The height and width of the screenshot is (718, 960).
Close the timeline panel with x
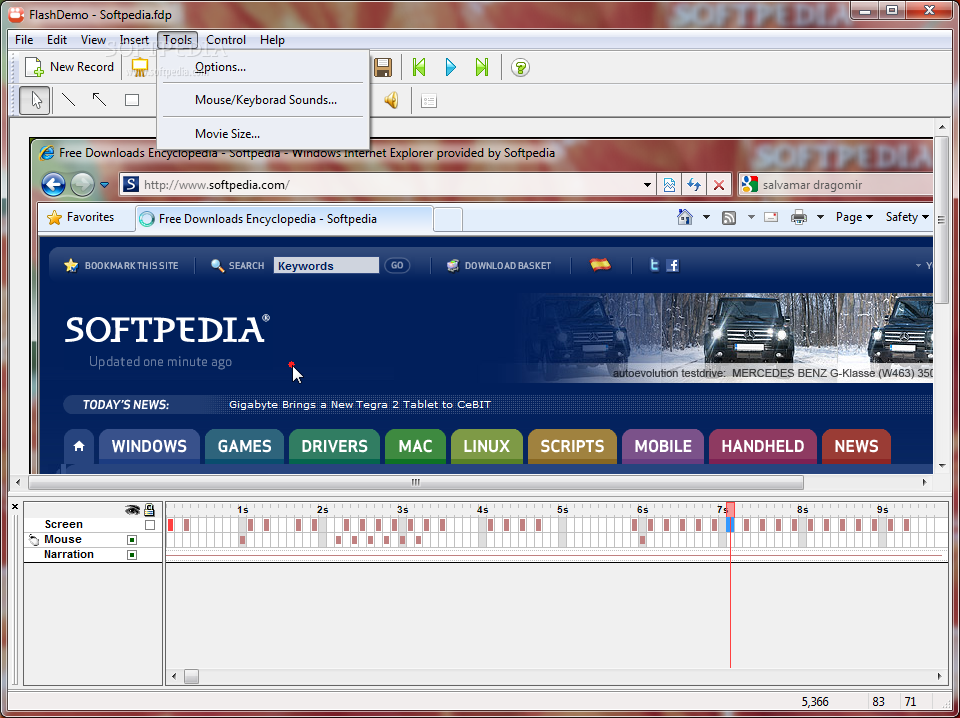(15, 507)
